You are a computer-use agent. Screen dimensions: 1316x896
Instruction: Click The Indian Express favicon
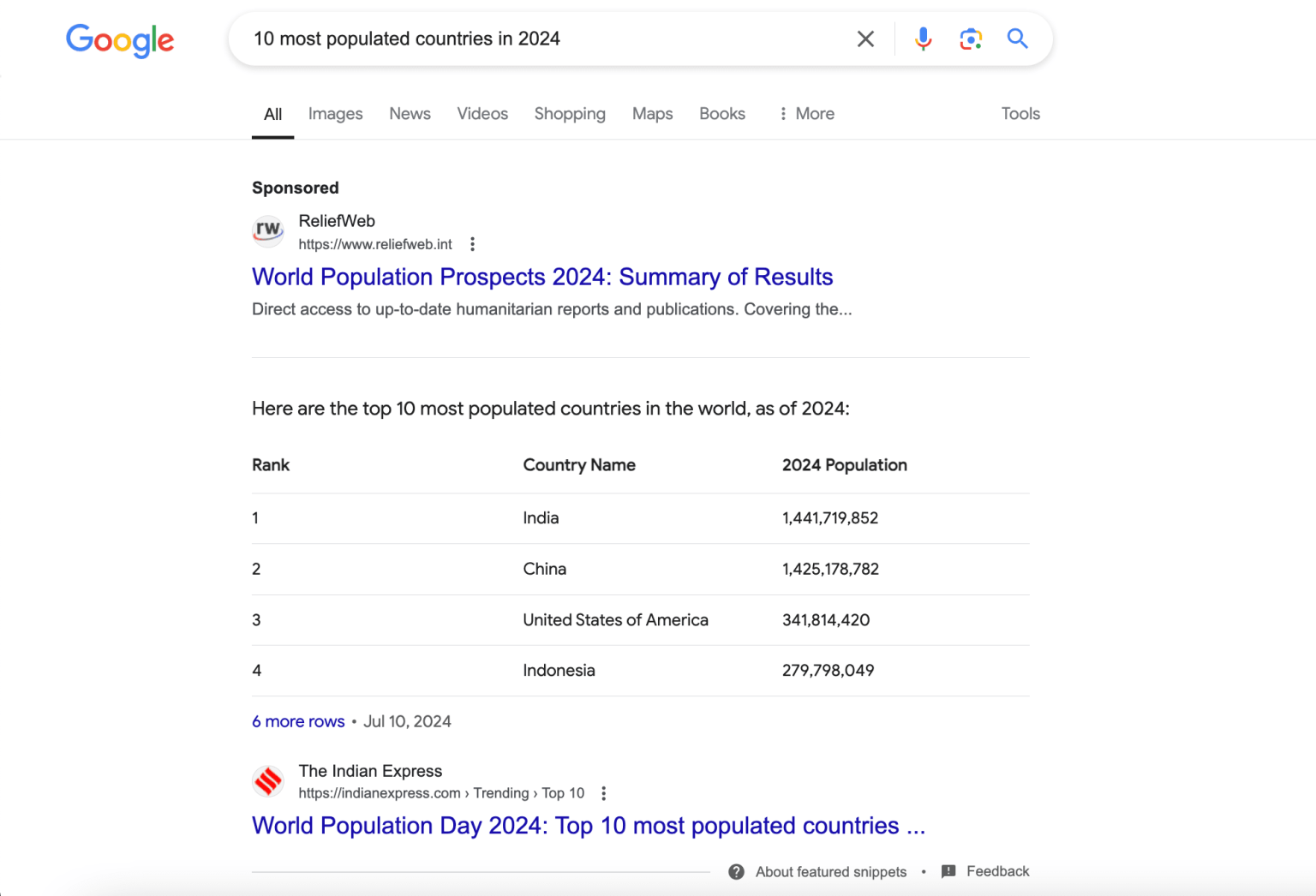[267, 780]
